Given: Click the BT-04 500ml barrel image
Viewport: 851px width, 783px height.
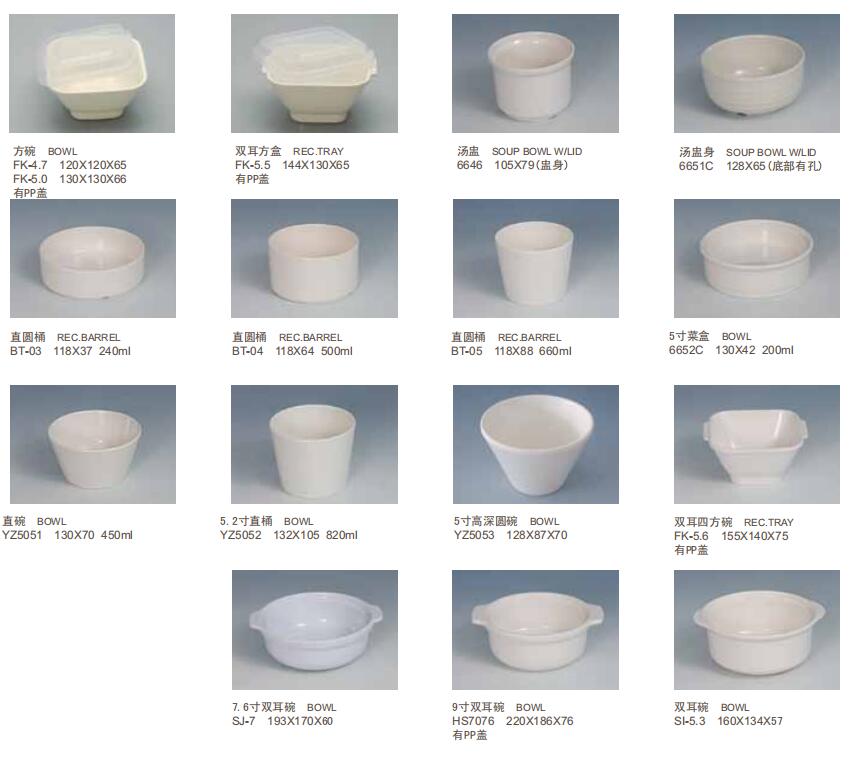Looking at the screenshot, I should pyautogui.click(x=314, y=258).
